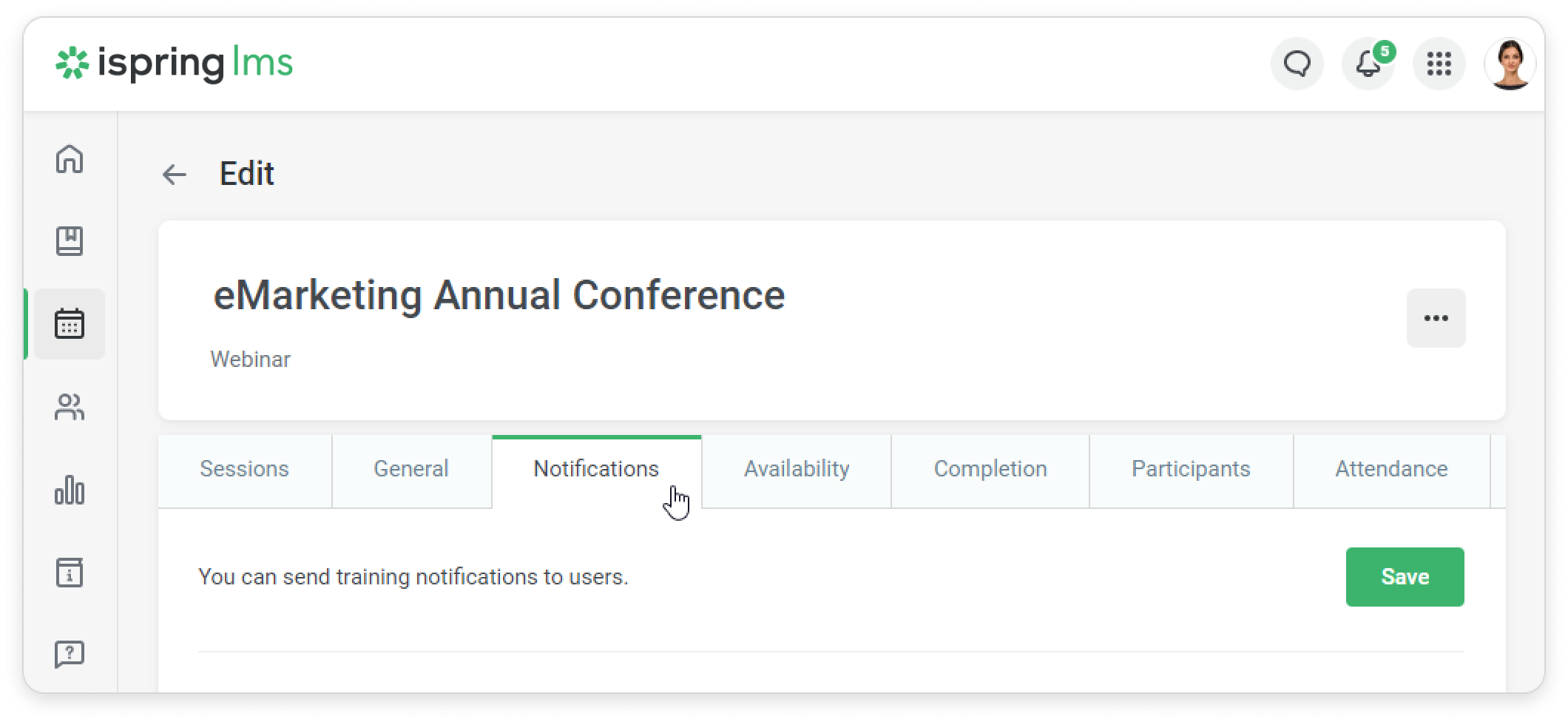Open the home page from sidebar
The image size is (1568, 722).
(x=70, y=159)
